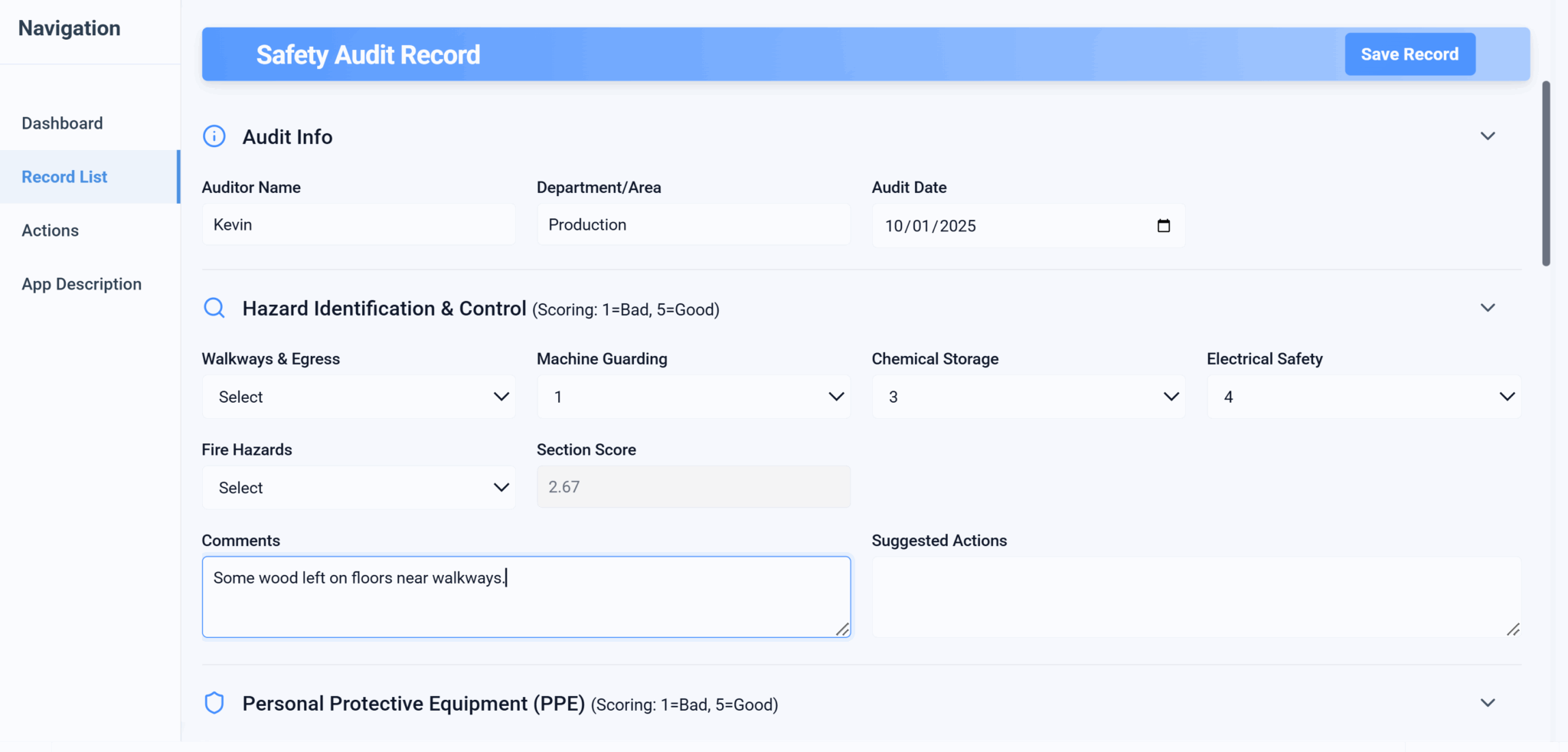The height and width of the screenshot is (752, 1568).
Task: Click the Fire Hazards label
Action: (247, 450)
